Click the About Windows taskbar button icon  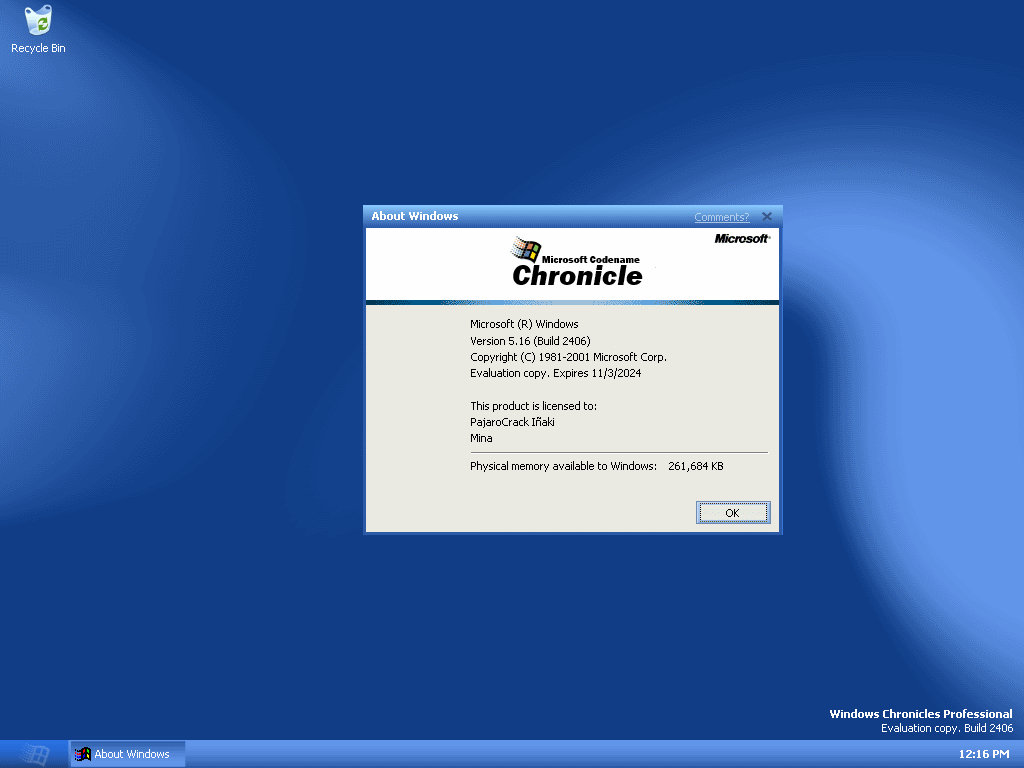[x=81, y=753]
